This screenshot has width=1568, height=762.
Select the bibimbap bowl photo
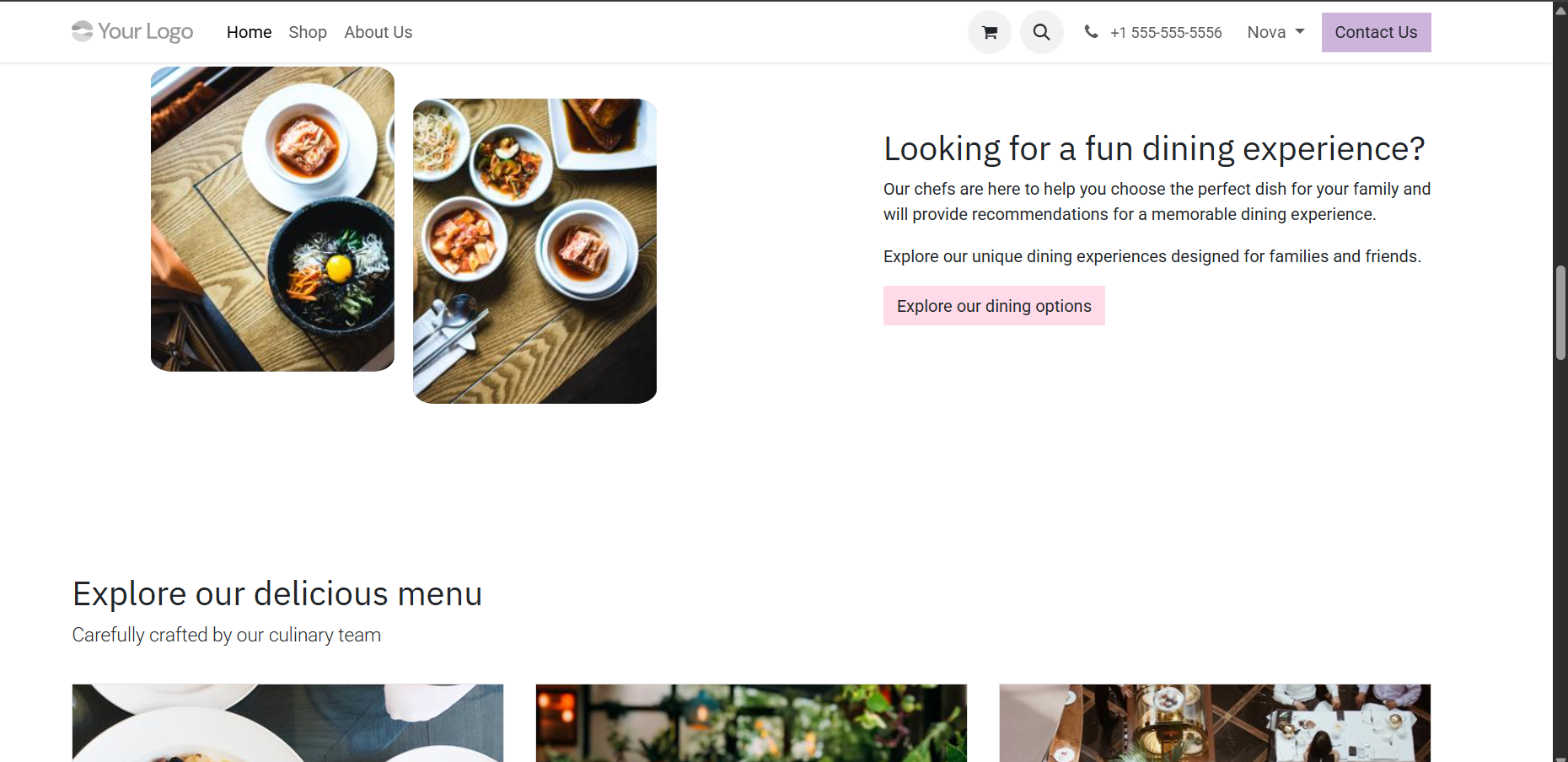point(272,219)
